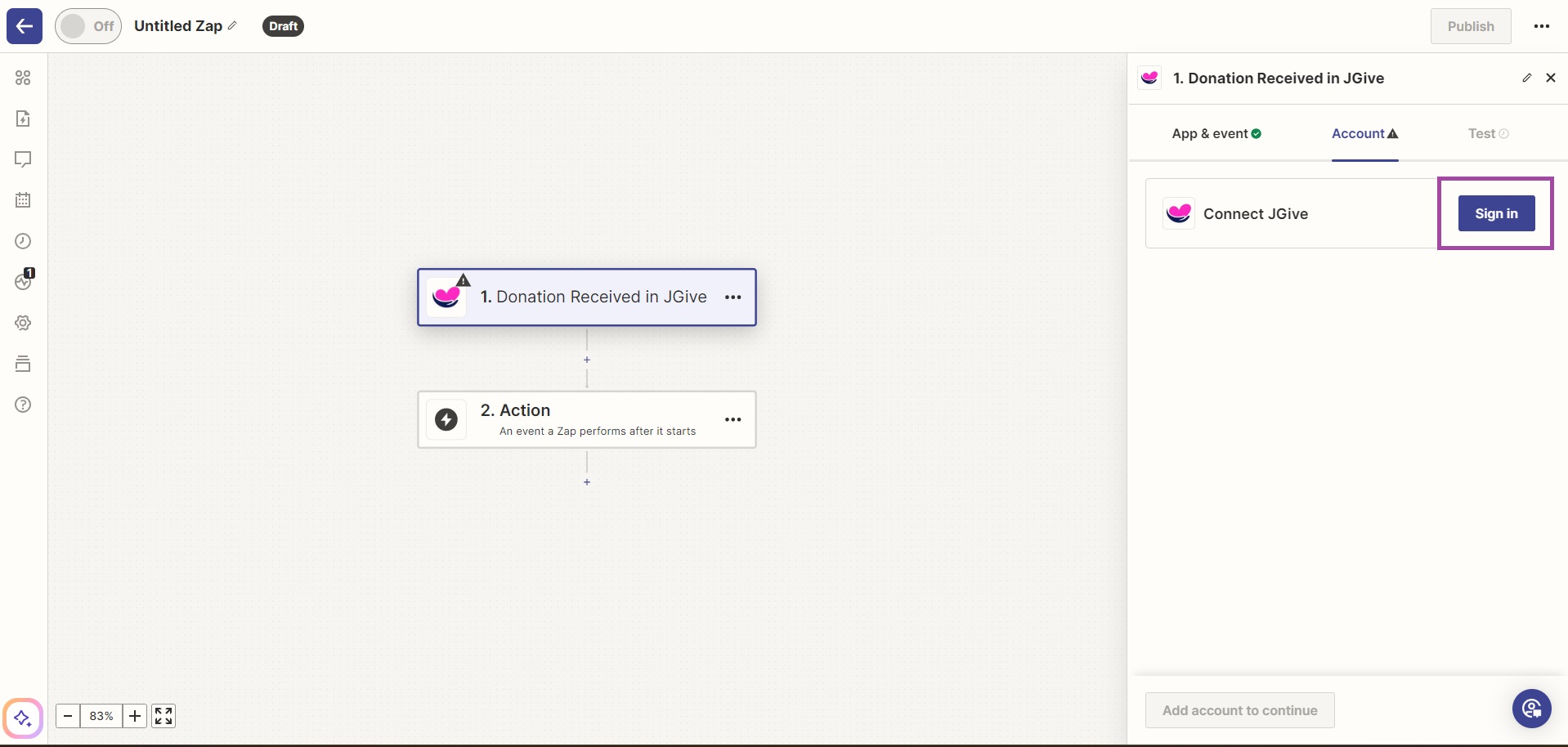Click the Untitled Zap title text

(178, 26)
